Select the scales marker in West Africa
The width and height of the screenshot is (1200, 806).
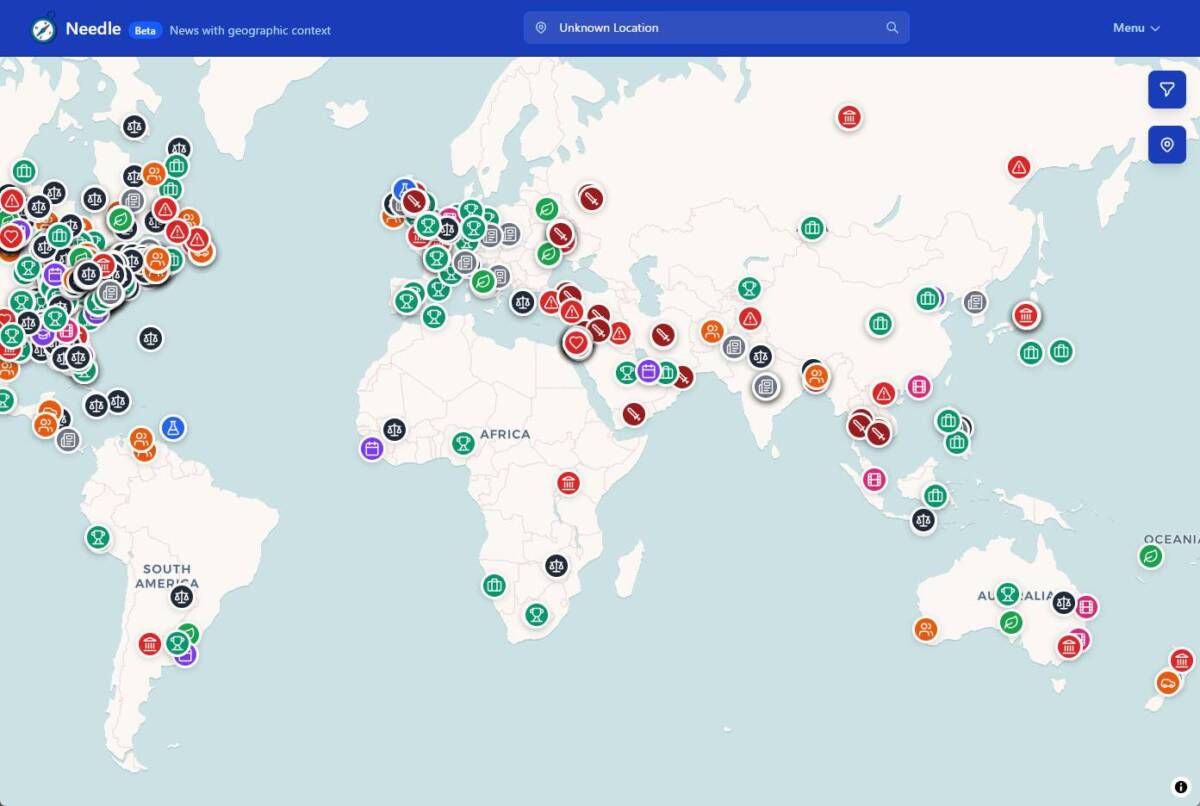point(395,430)
